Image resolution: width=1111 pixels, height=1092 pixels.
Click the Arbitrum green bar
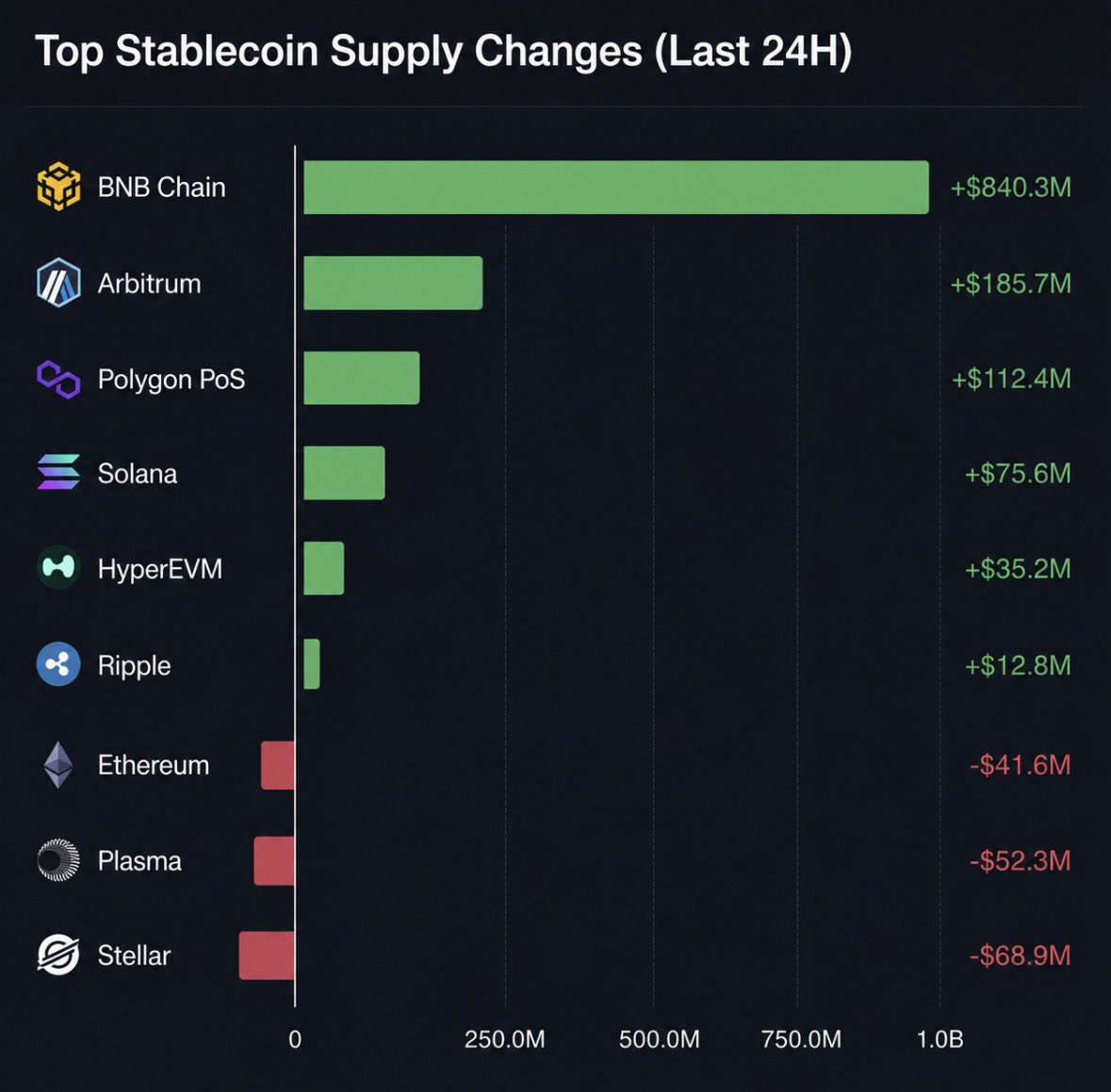(x=393, y=283)
